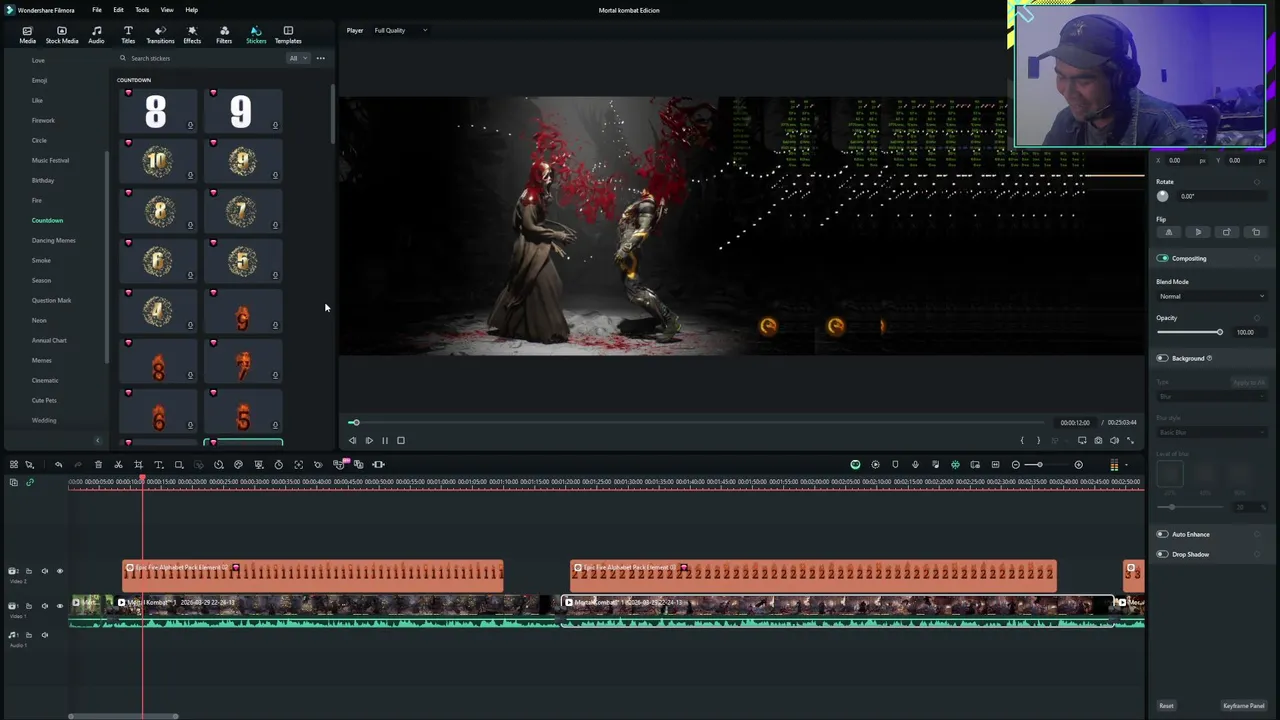This screenshot has width=1280, height=720.
Task: Delete the selected clip with trash icon
Action: pyautogui.click(x=98, y=465)
